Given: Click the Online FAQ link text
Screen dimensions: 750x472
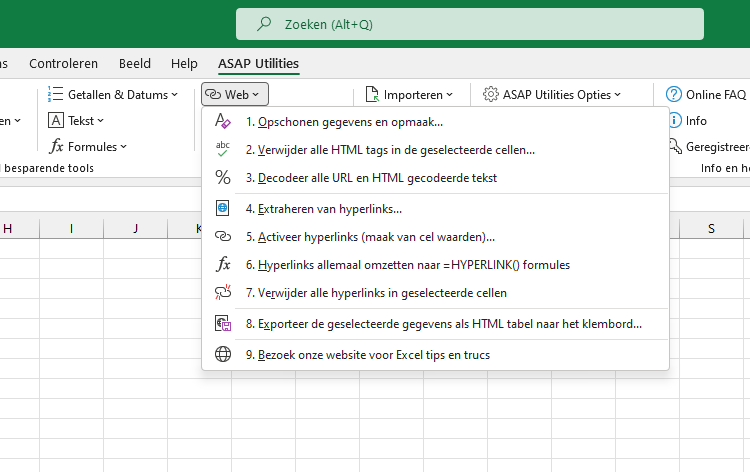Looking at the screenshot, I should [x=716, y=95].
